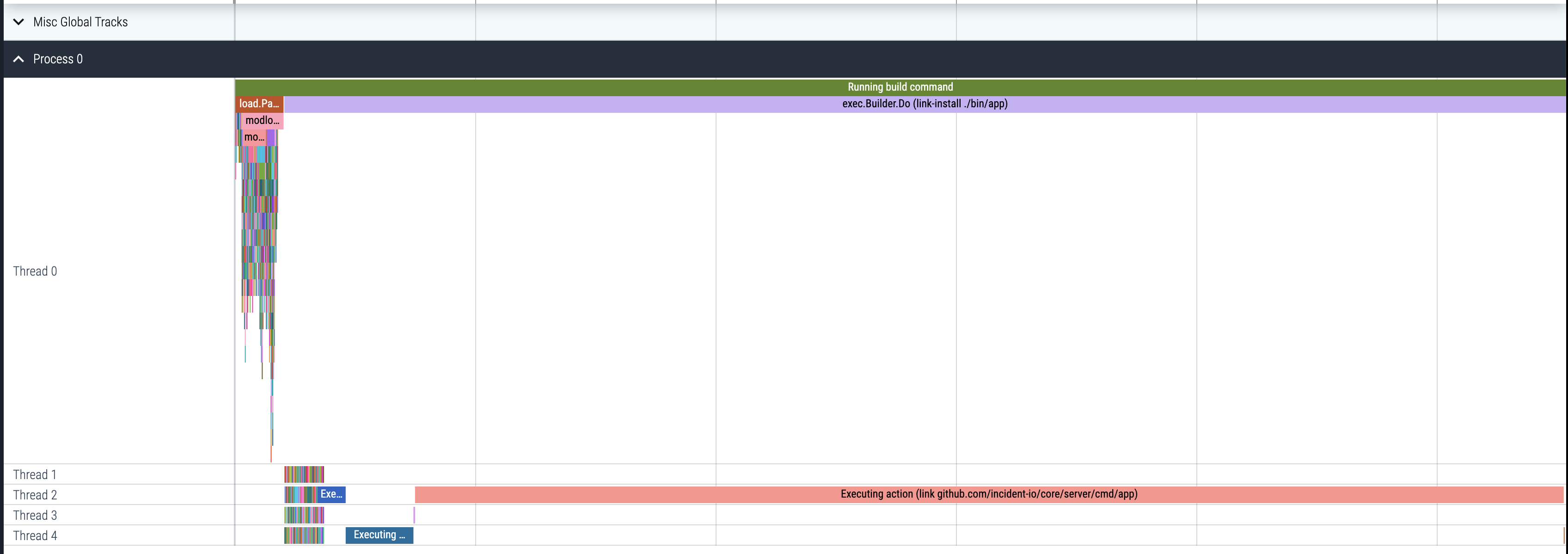Select the mo... slice on Thread 0
Viewport: 1568px width, 554px height.
(x=254, y=138)
